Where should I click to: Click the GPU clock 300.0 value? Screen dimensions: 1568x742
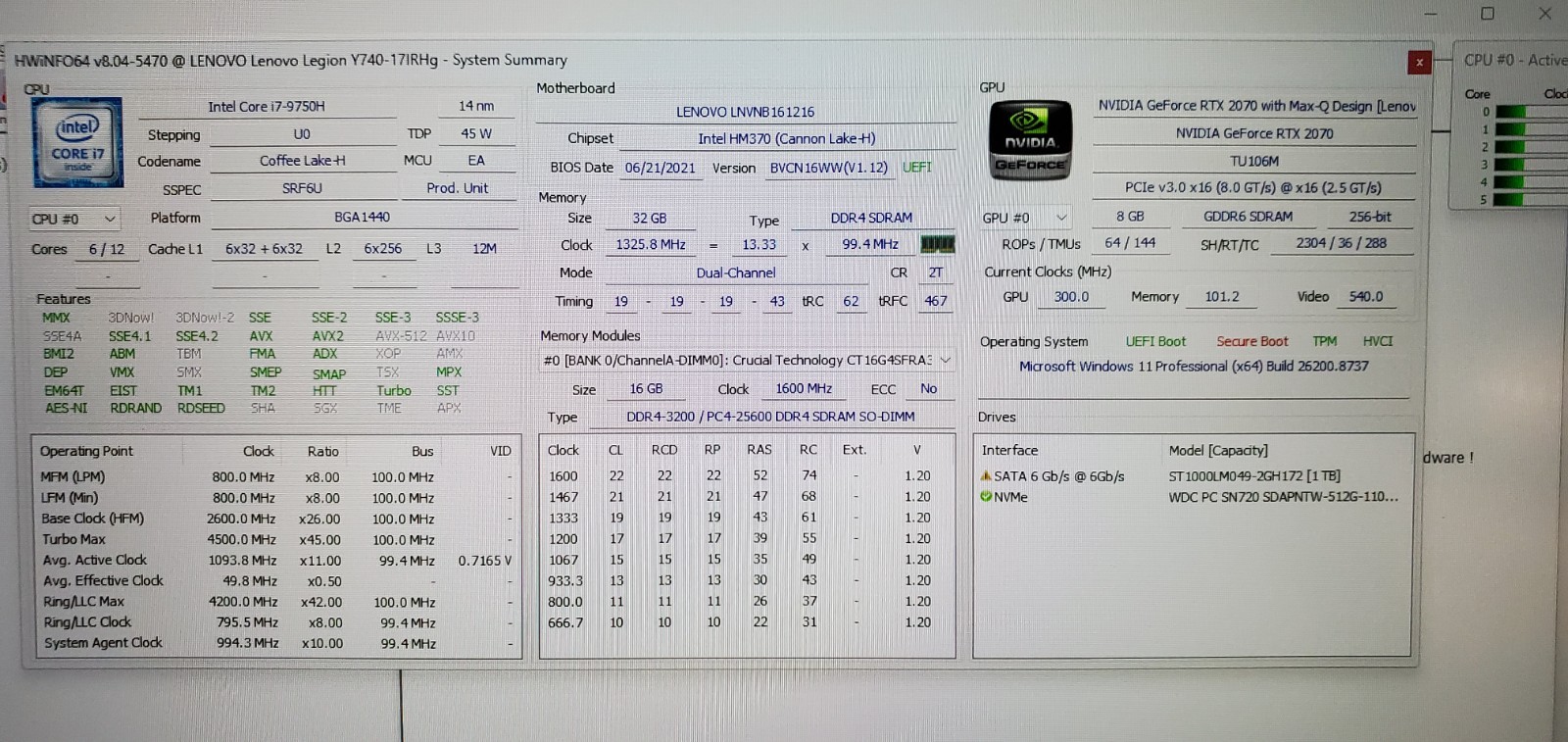pos(1071,297)
